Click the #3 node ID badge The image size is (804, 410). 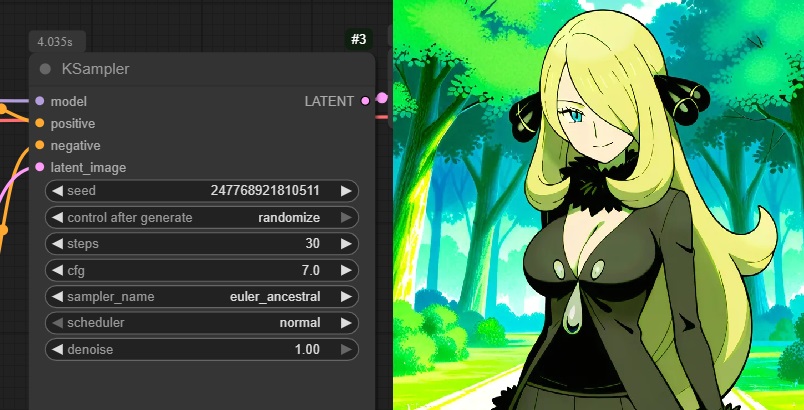click(x=359, y=39)
